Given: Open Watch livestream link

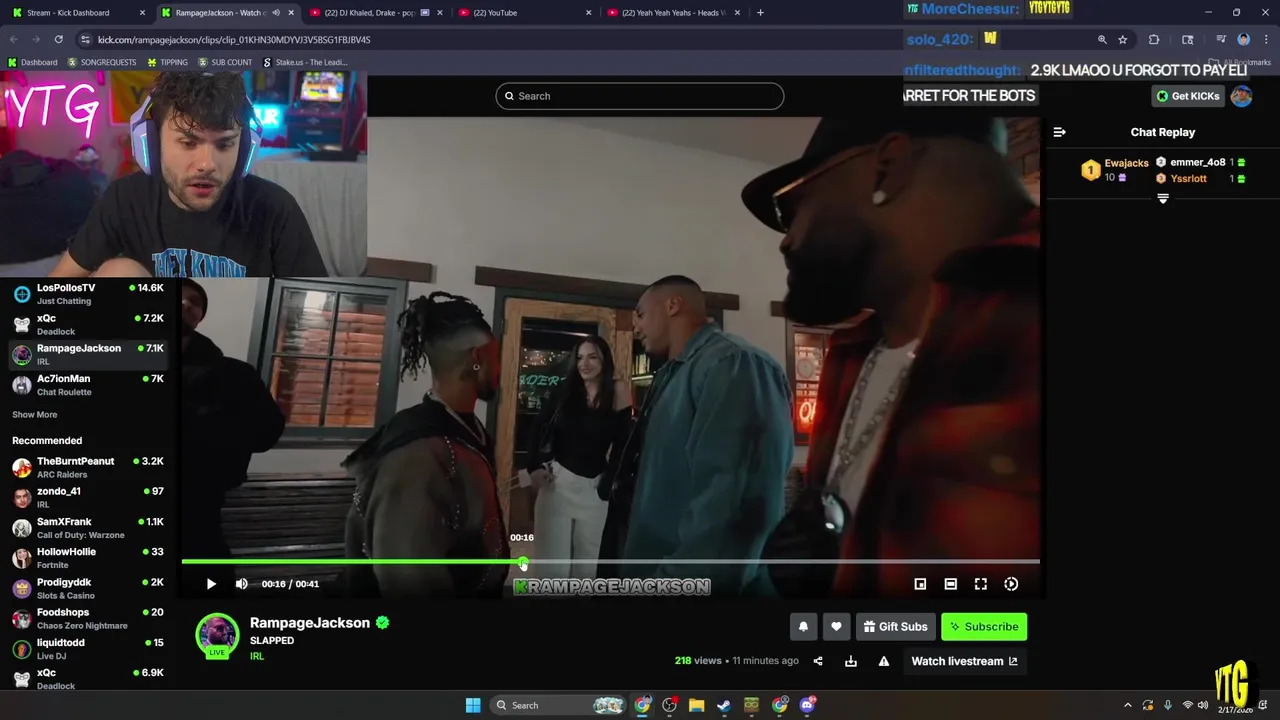Looking at the screenshot, I should (964, 661).
